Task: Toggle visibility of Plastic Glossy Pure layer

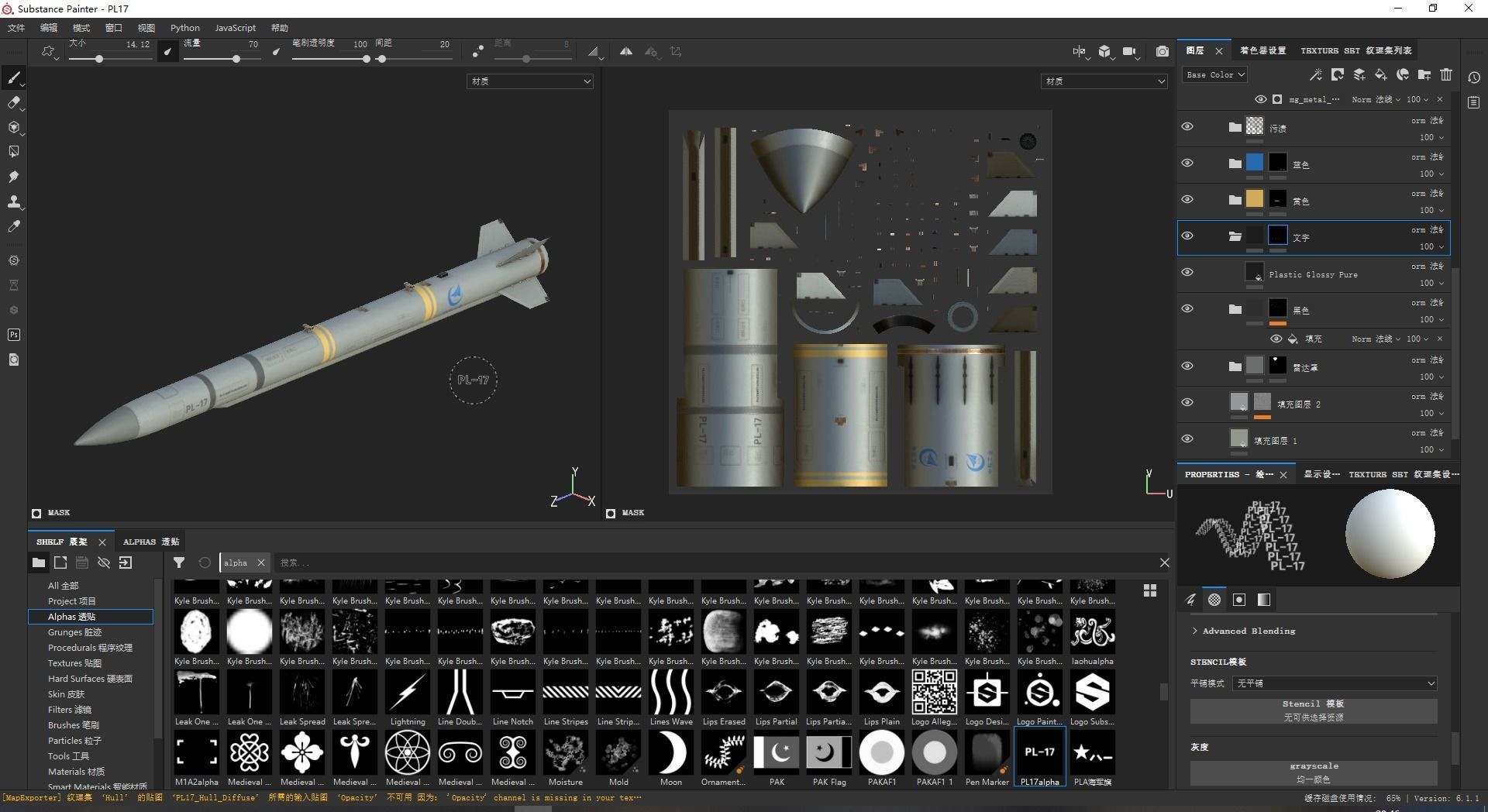Action: pos(1187,273)
